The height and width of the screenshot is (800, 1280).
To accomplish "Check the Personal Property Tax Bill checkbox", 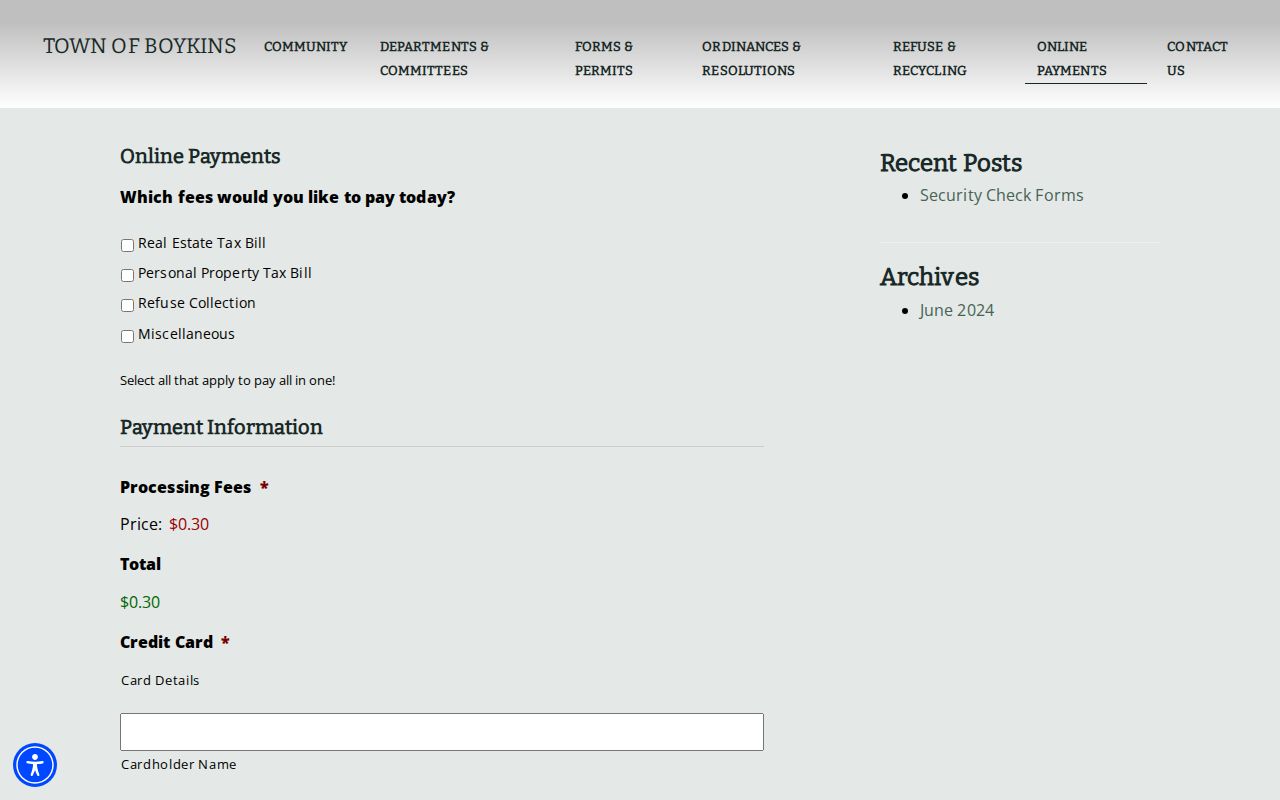I will (127, 275).
